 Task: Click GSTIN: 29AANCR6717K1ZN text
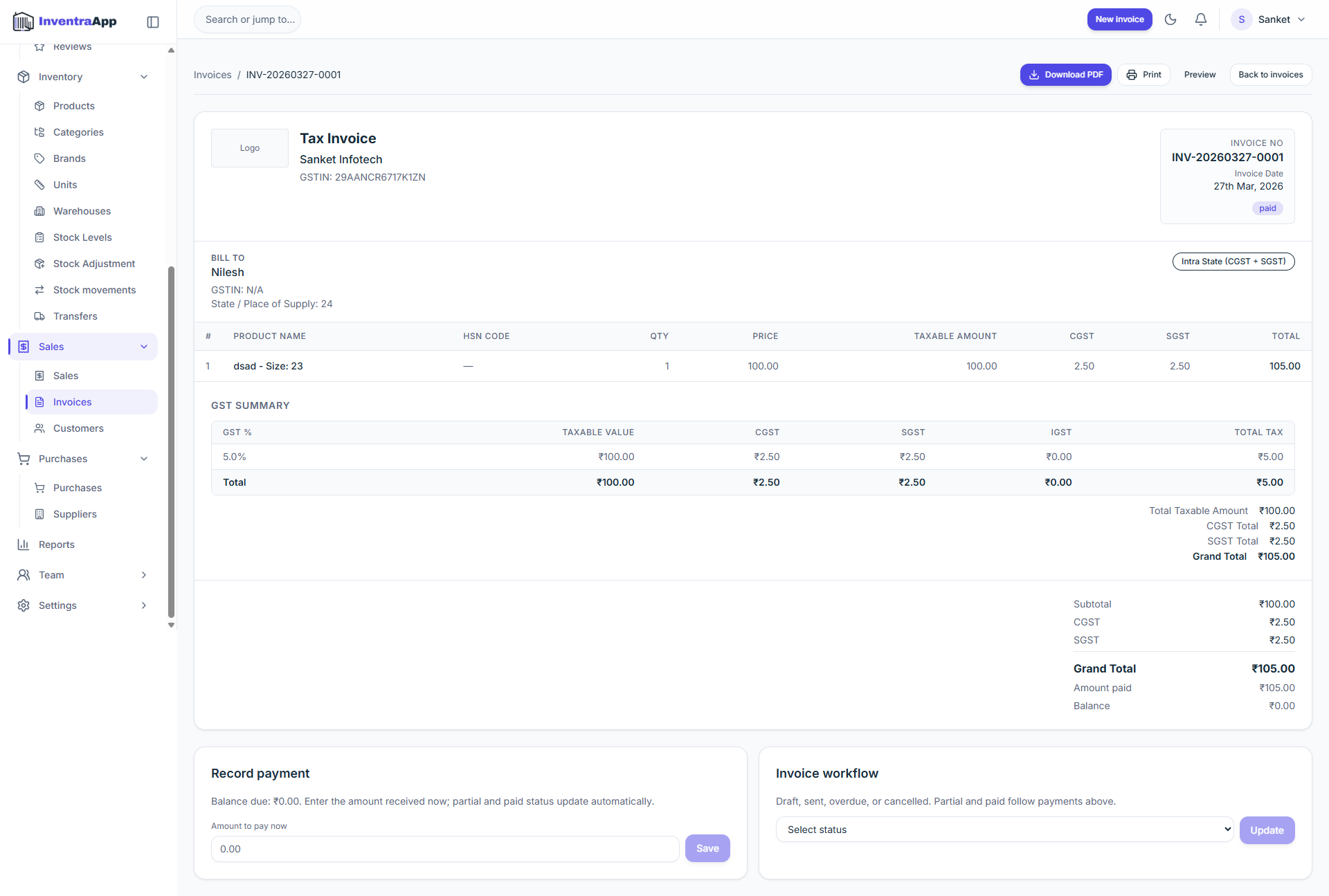[363, 177]
